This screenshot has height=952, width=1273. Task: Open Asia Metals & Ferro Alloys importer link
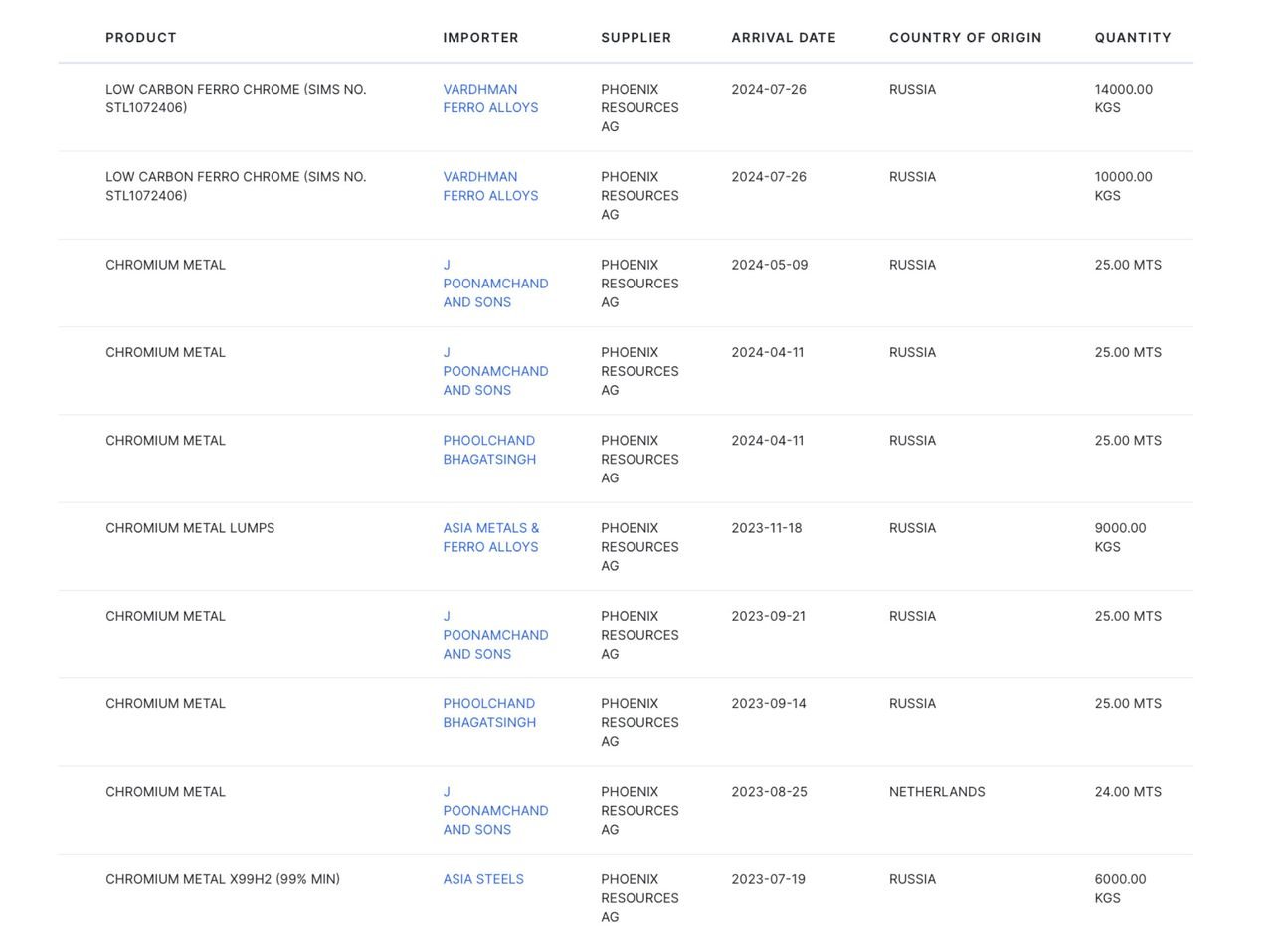[x=490, y=537]
